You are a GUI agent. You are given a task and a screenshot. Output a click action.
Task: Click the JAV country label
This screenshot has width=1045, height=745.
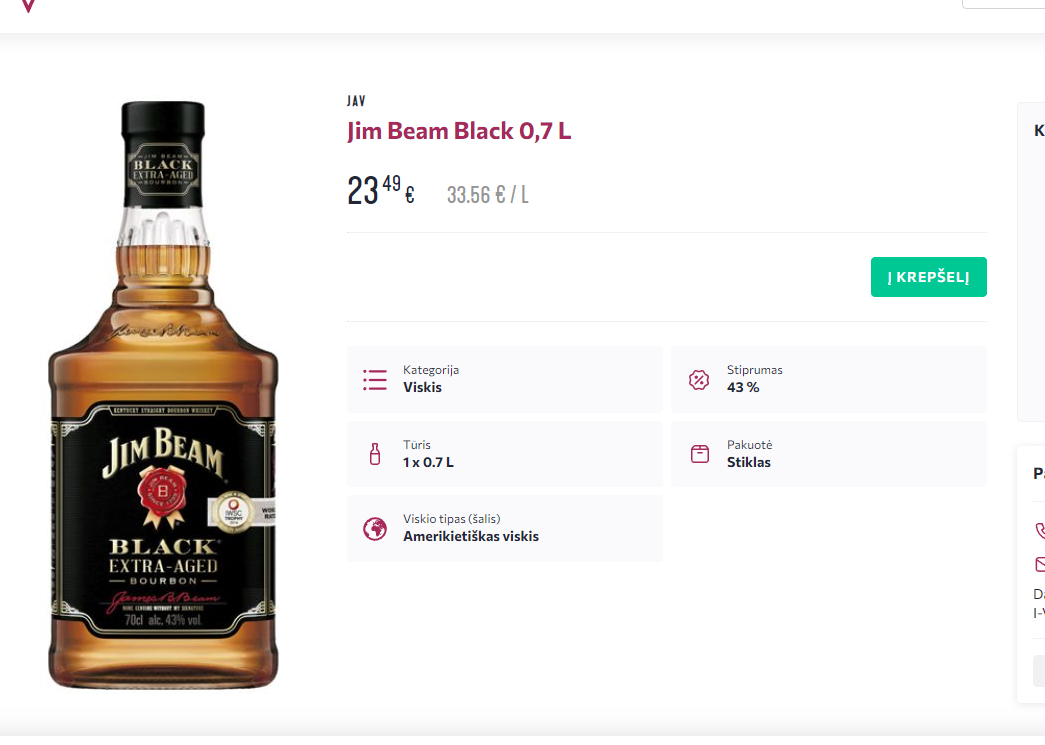(x=356, y=101)
